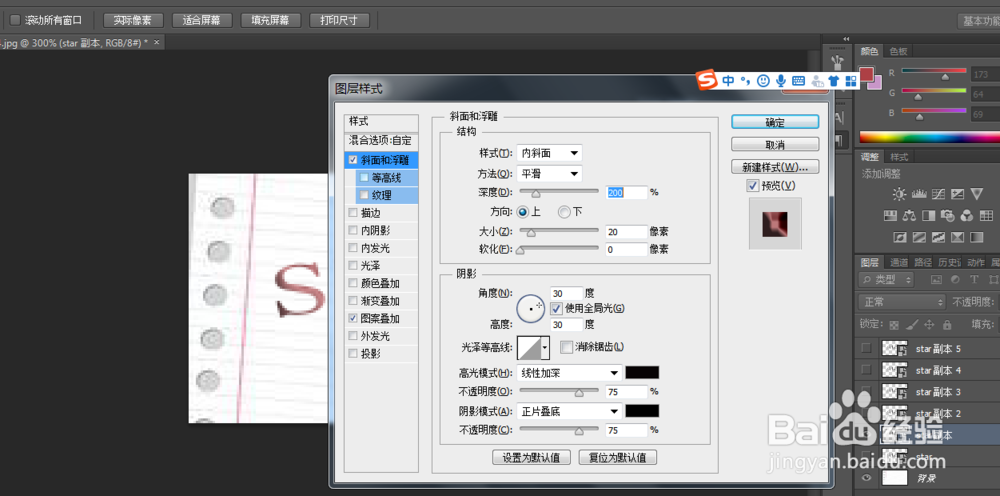Enable the 等高线 checkbox

364,178
